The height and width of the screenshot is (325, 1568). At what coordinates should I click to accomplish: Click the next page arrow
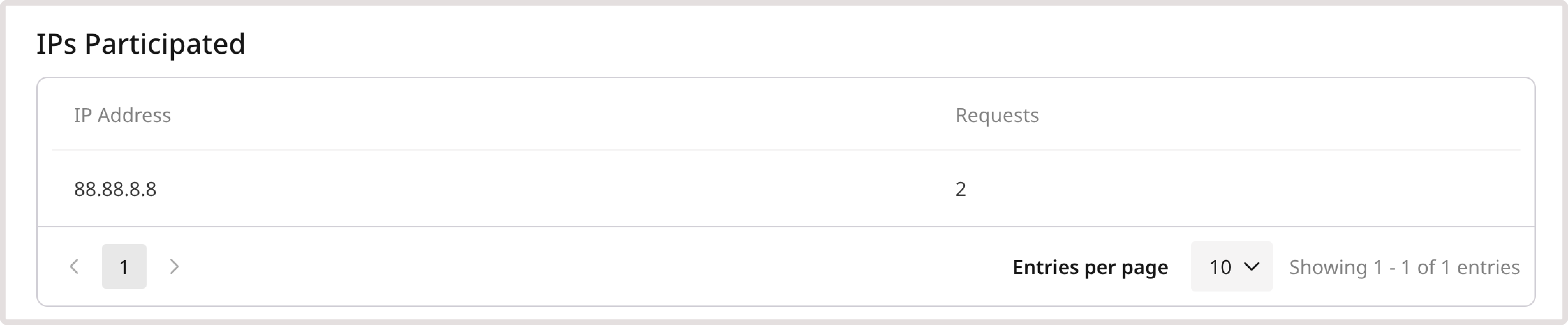click(x=174, y=266)
